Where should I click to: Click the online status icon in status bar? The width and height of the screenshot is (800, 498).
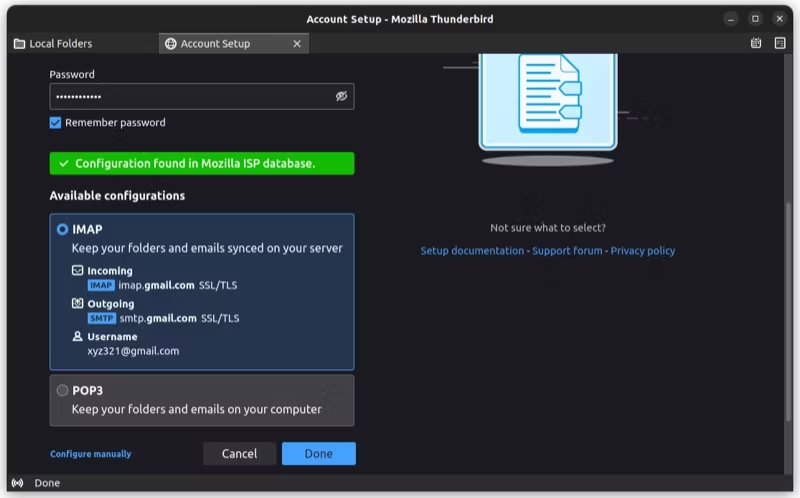coord(17,483)
